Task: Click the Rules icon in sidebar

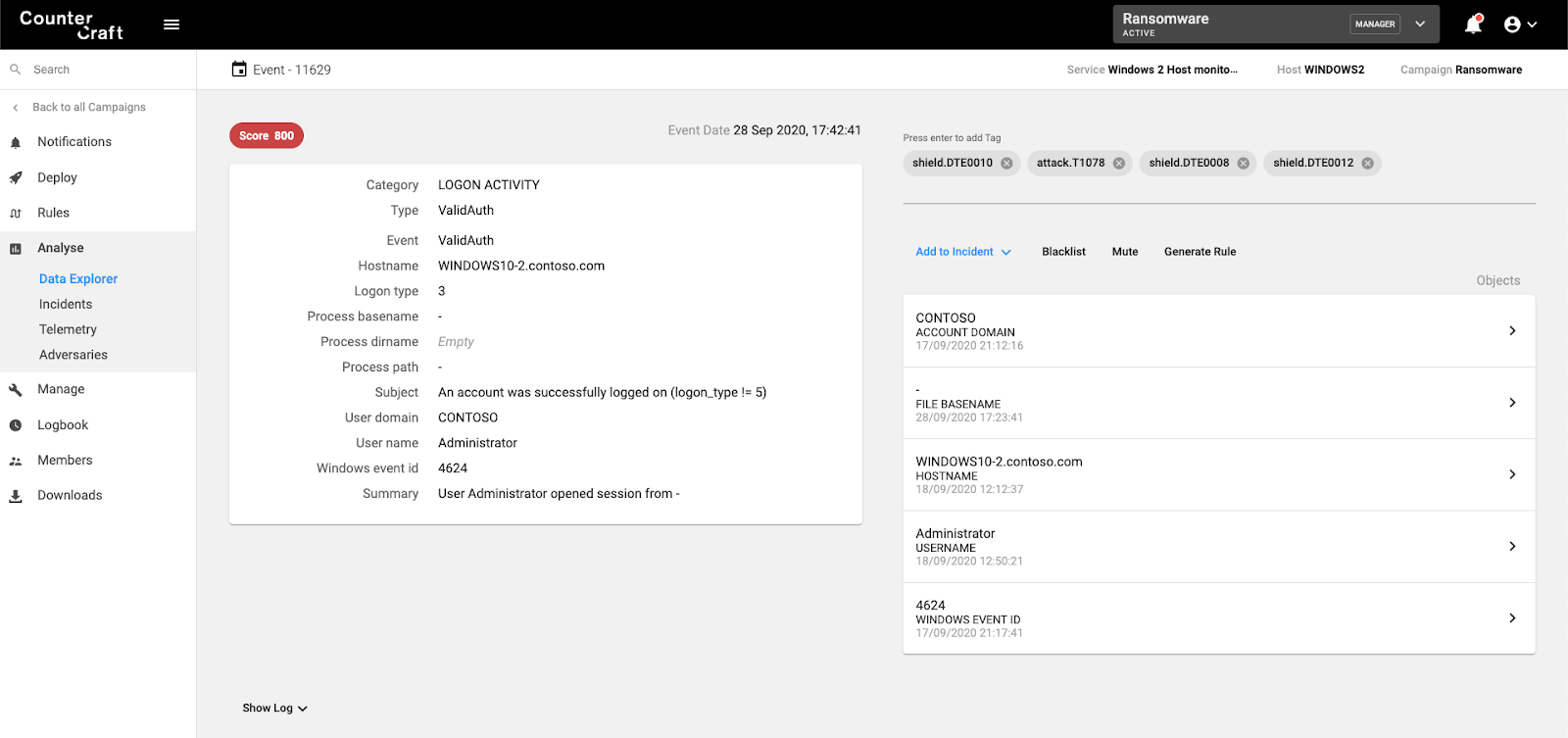Action: [x=16, y=214]
